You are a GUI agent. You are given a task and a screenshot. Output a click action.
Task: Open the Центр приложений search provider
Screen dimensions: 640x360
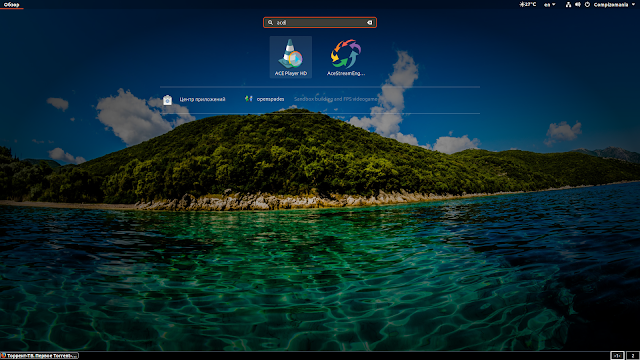[194, 100]
